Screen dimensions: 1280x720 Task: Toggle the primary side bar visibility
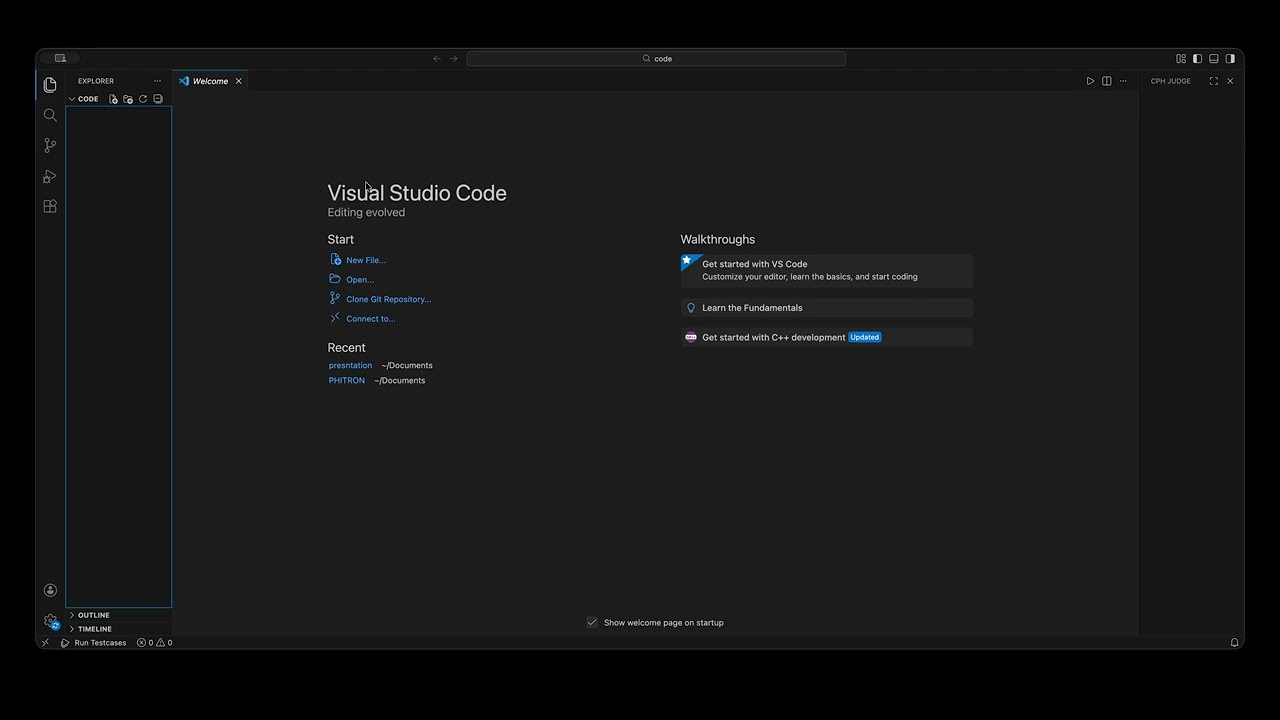1197,59
